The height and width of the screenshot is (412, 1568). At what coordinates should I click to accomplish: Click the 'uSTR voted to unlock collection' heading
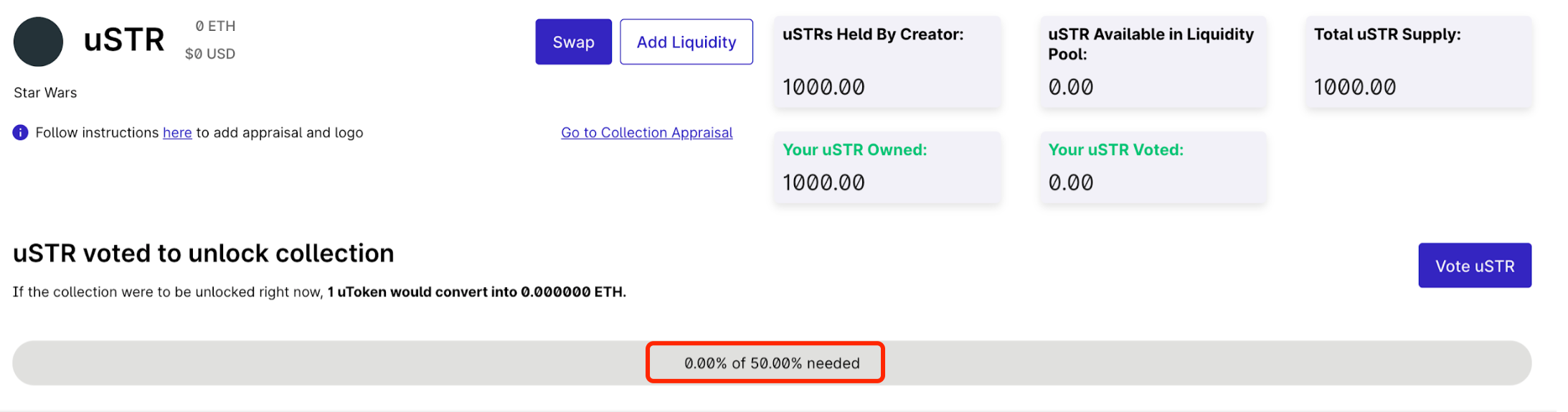(x=204, y=253)
